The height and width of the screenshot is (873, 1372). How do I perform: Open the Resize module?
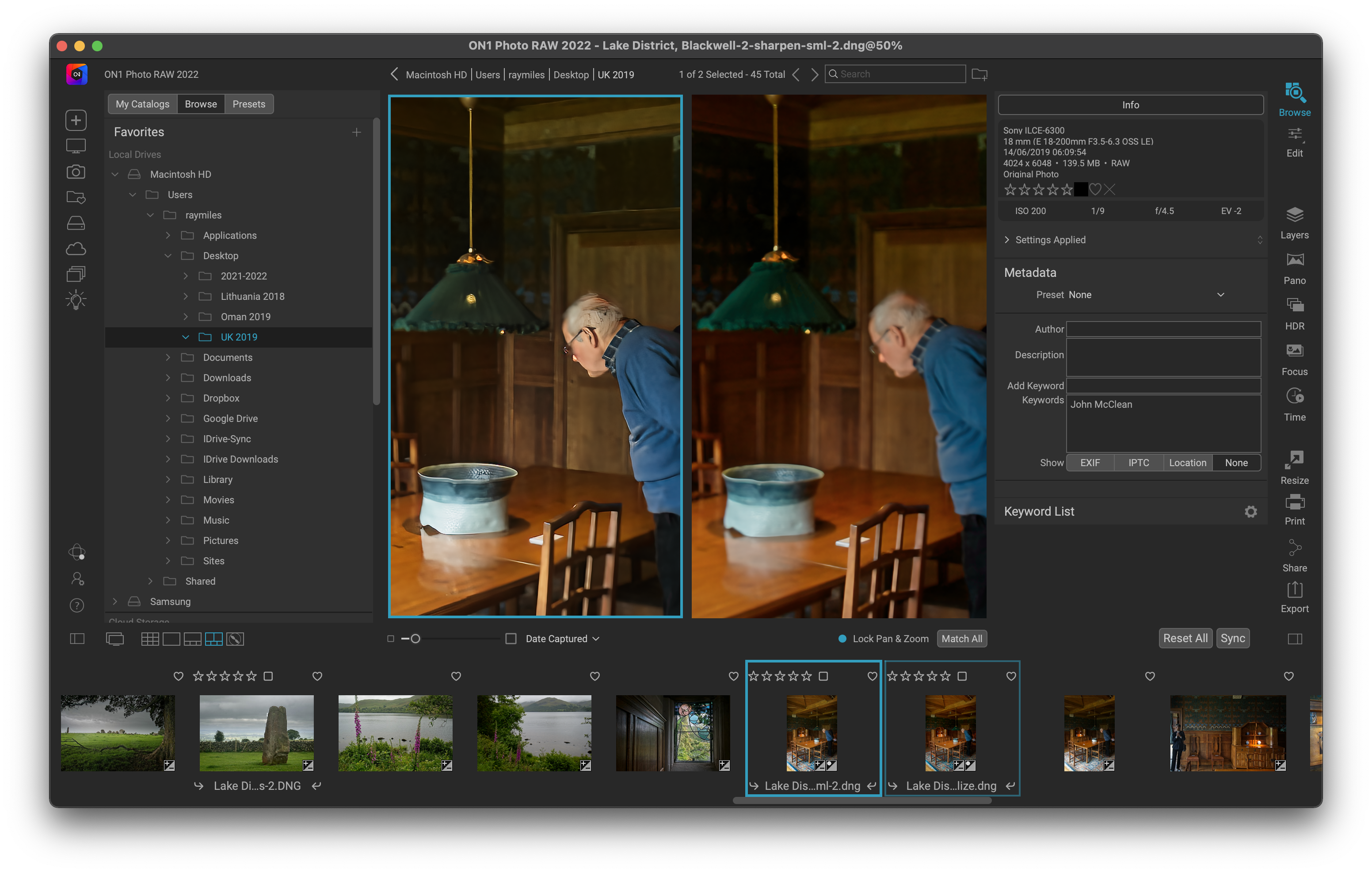point(1294,461)
